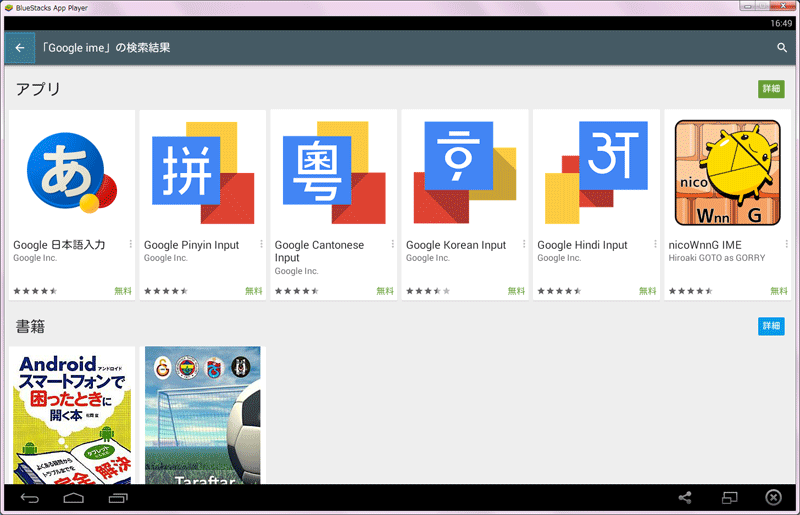The image size is (800, 515).
Task: Click the Google Hindi Input title text
Action: coord(582,245)
